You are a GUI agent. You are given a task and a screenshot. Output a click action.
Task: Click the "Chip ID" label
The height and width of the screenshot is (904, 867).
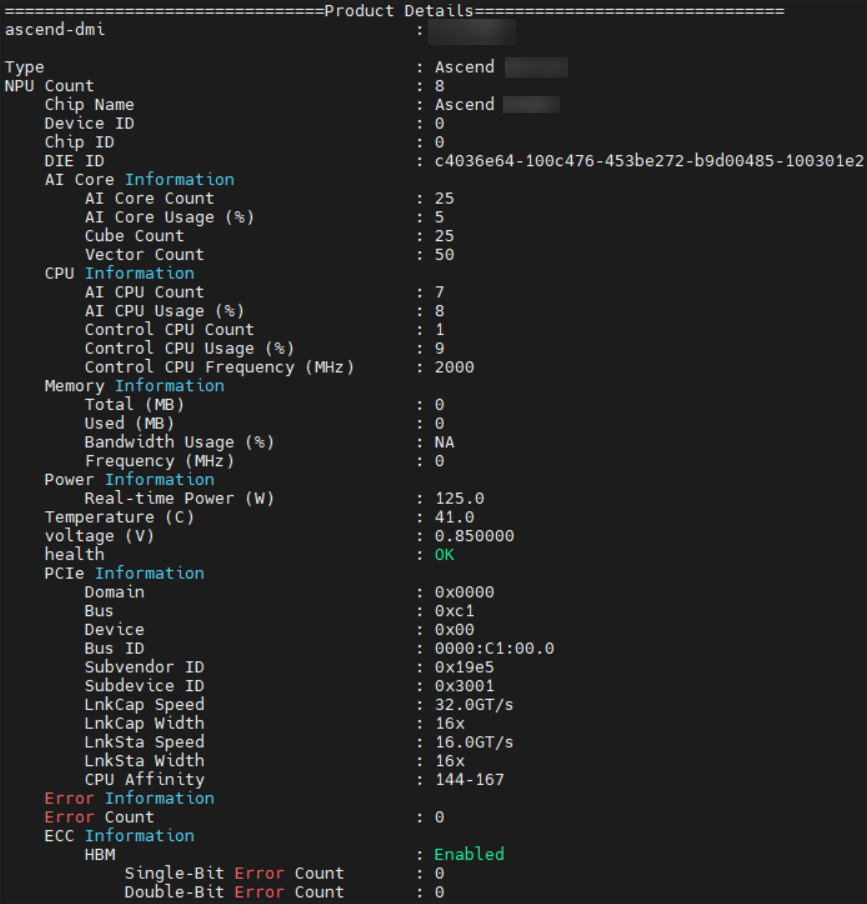pos(80,142)
